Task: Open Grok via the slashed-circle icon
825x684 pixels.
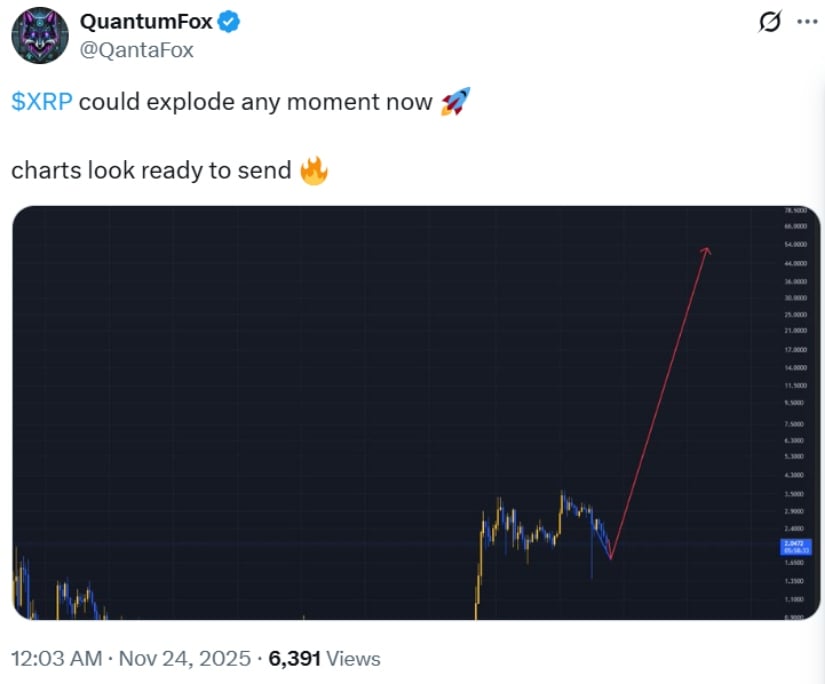Action: [x=769, y=21]
